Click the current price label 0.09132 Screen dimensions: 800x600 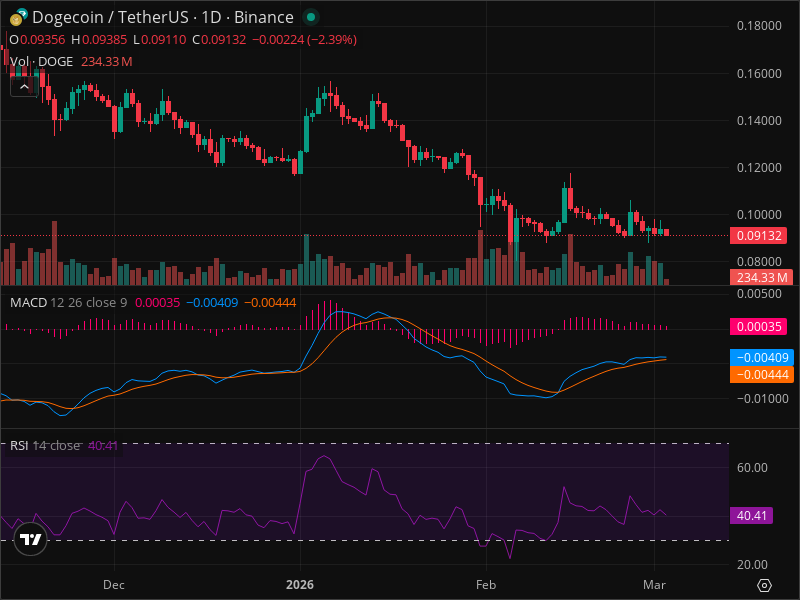(x=758, y=236)
